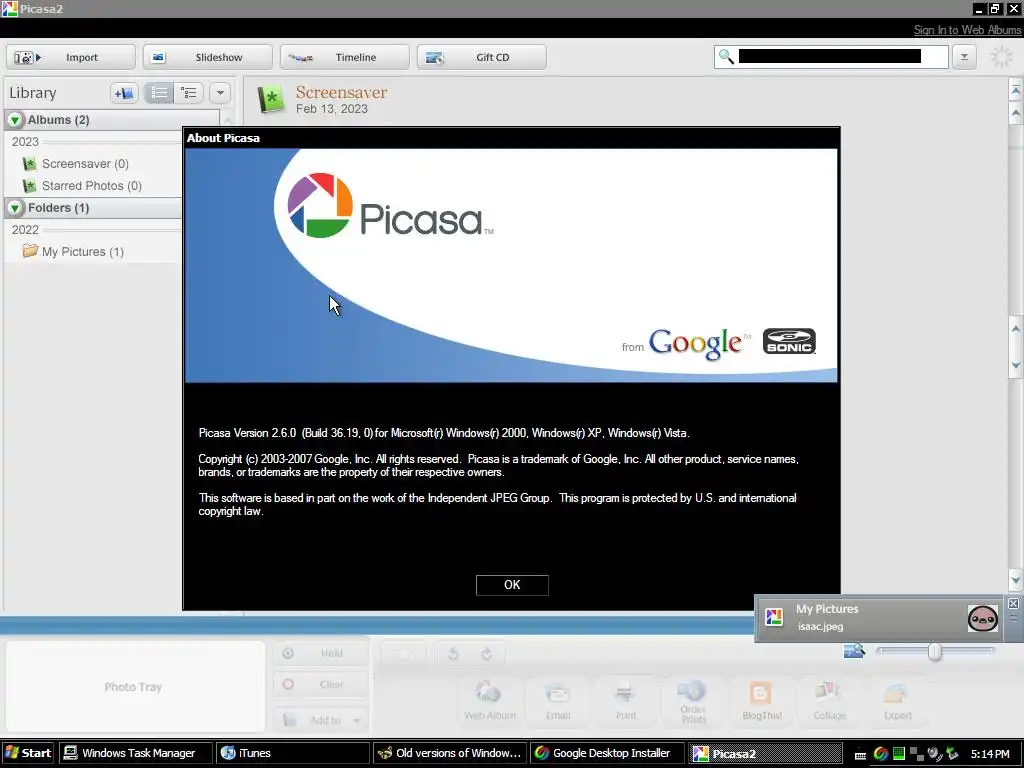The width and height of the screenshot is (1024, 768).
Task: Click the Picasa2 taskbar button
Action: click(763, 753)
